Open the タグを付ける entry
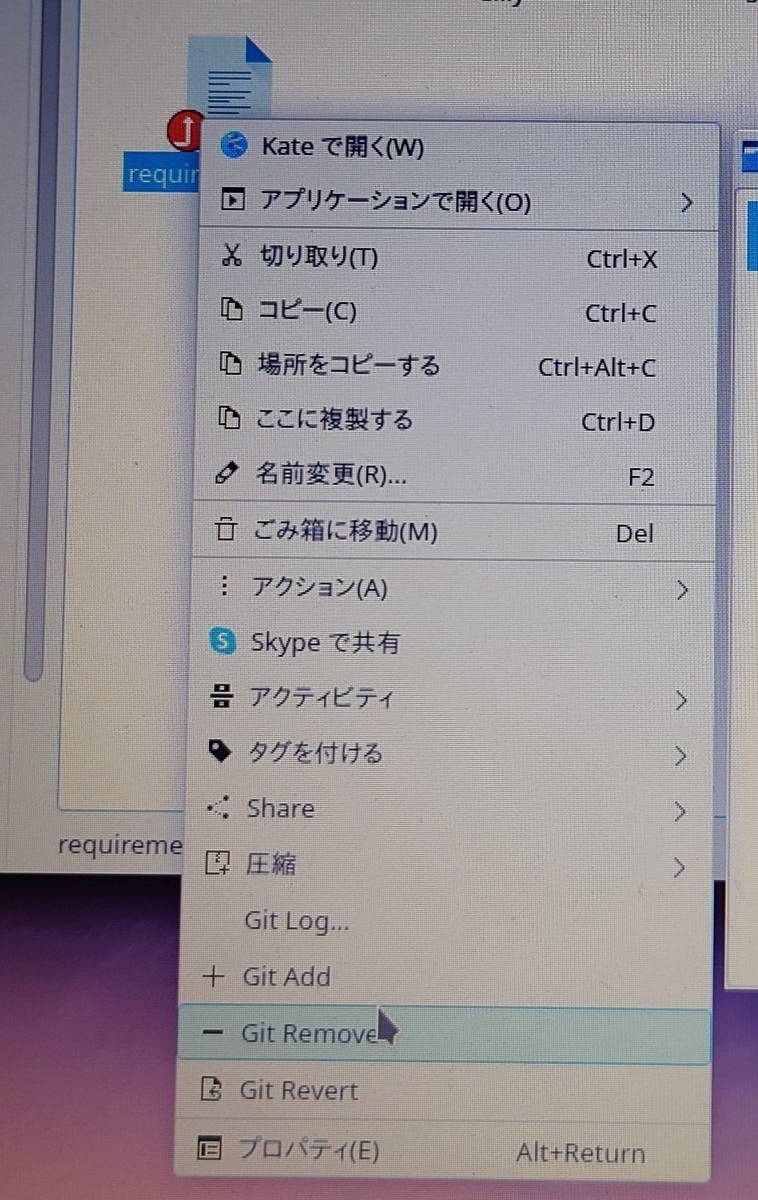Screen dimensions: 758x1200 (451, 754)
